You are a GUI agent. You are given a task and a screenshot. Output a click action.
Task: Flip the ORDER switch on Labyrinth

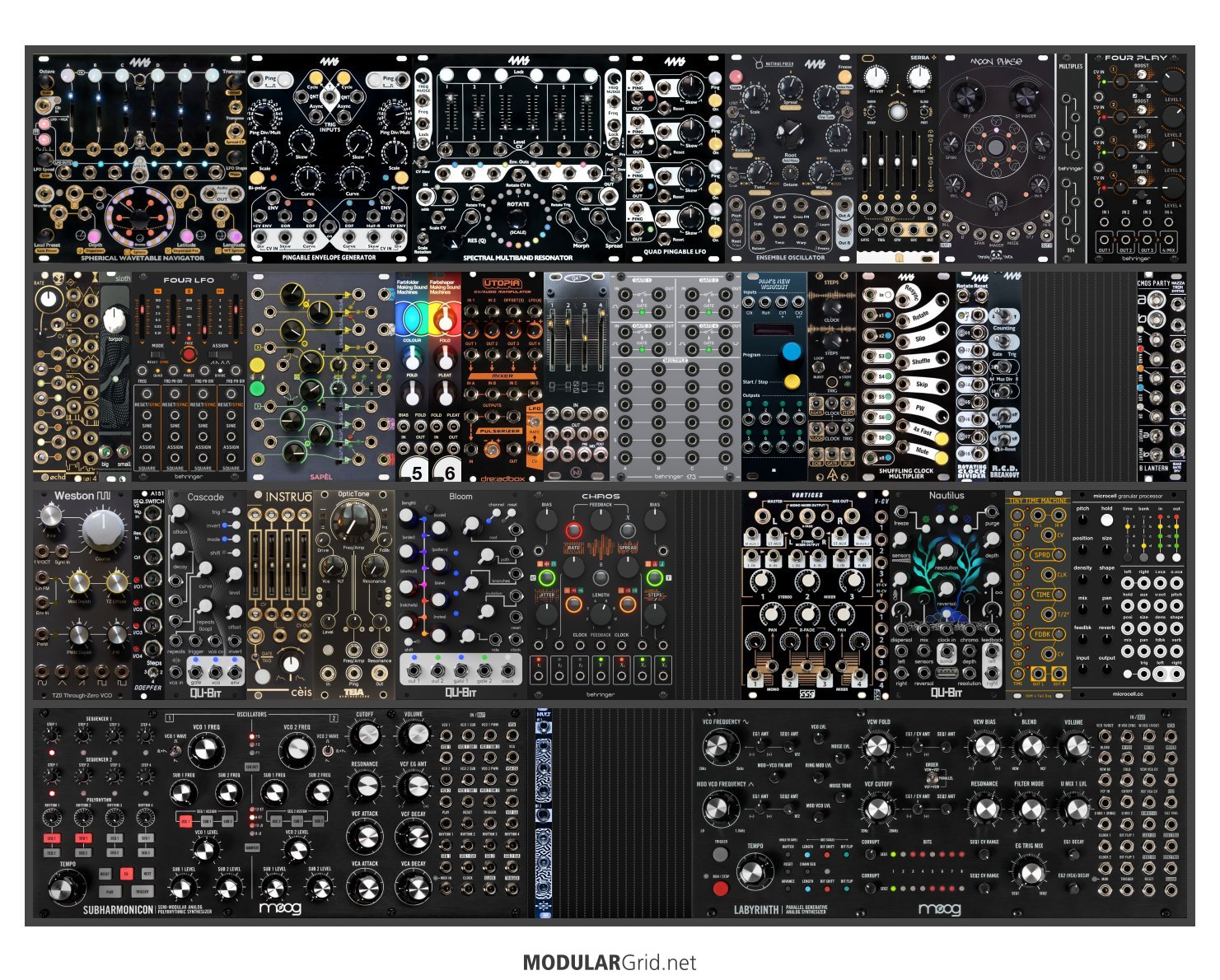pos(932,777)
